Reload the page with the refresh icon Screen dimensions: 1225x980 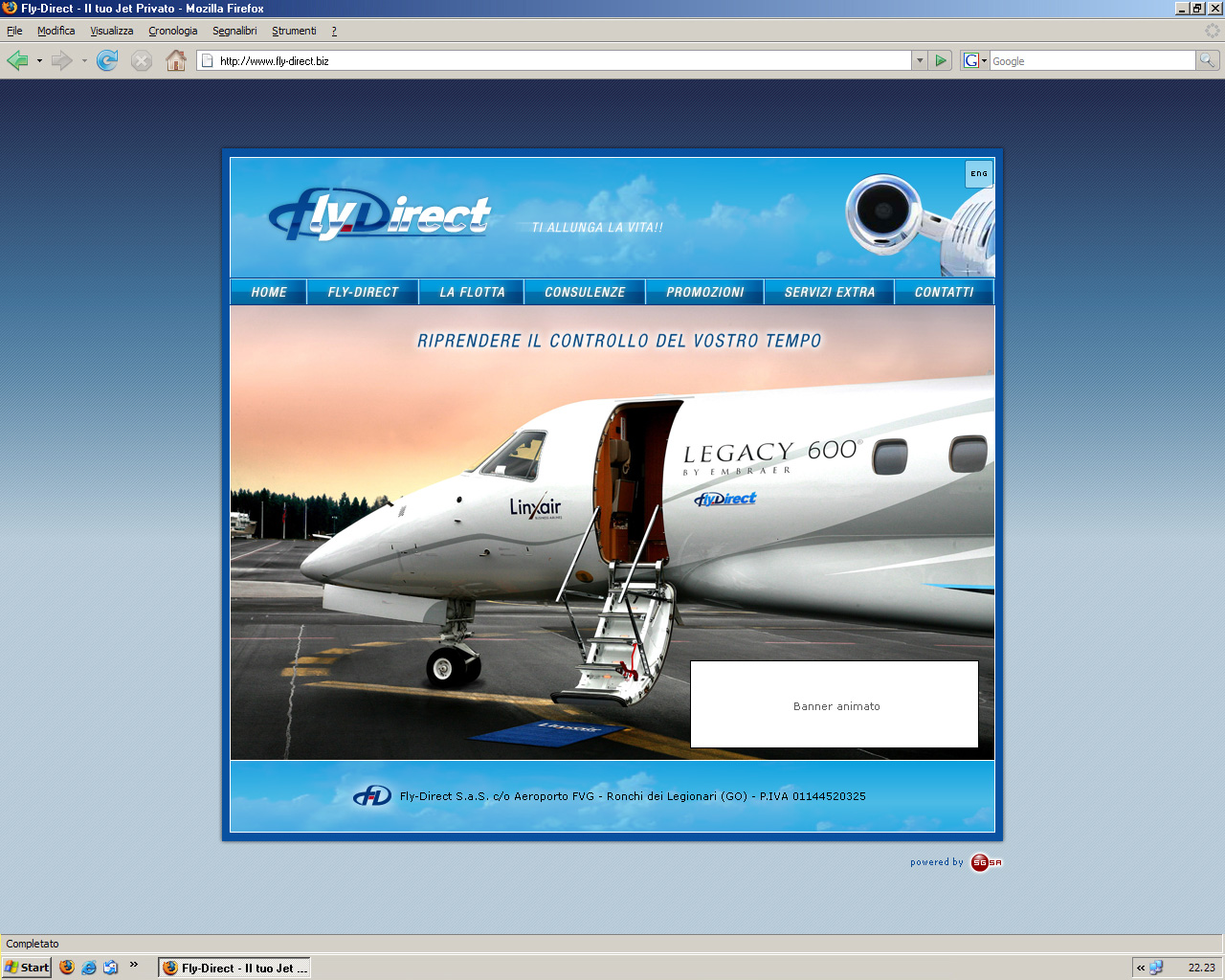pyautogui.click(x=107, y=61)
